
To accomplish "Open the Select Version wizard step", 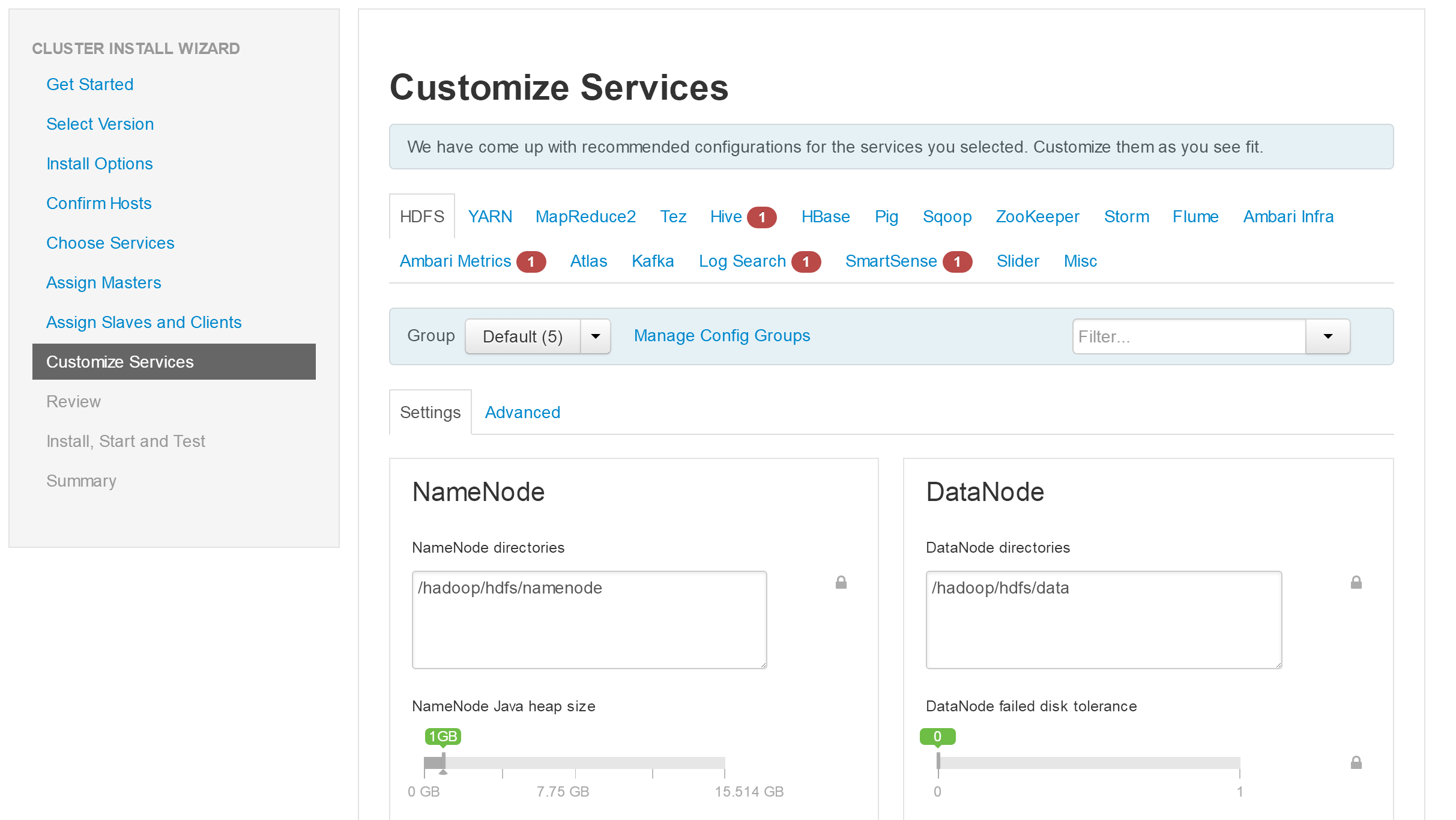I will point(100,124).
